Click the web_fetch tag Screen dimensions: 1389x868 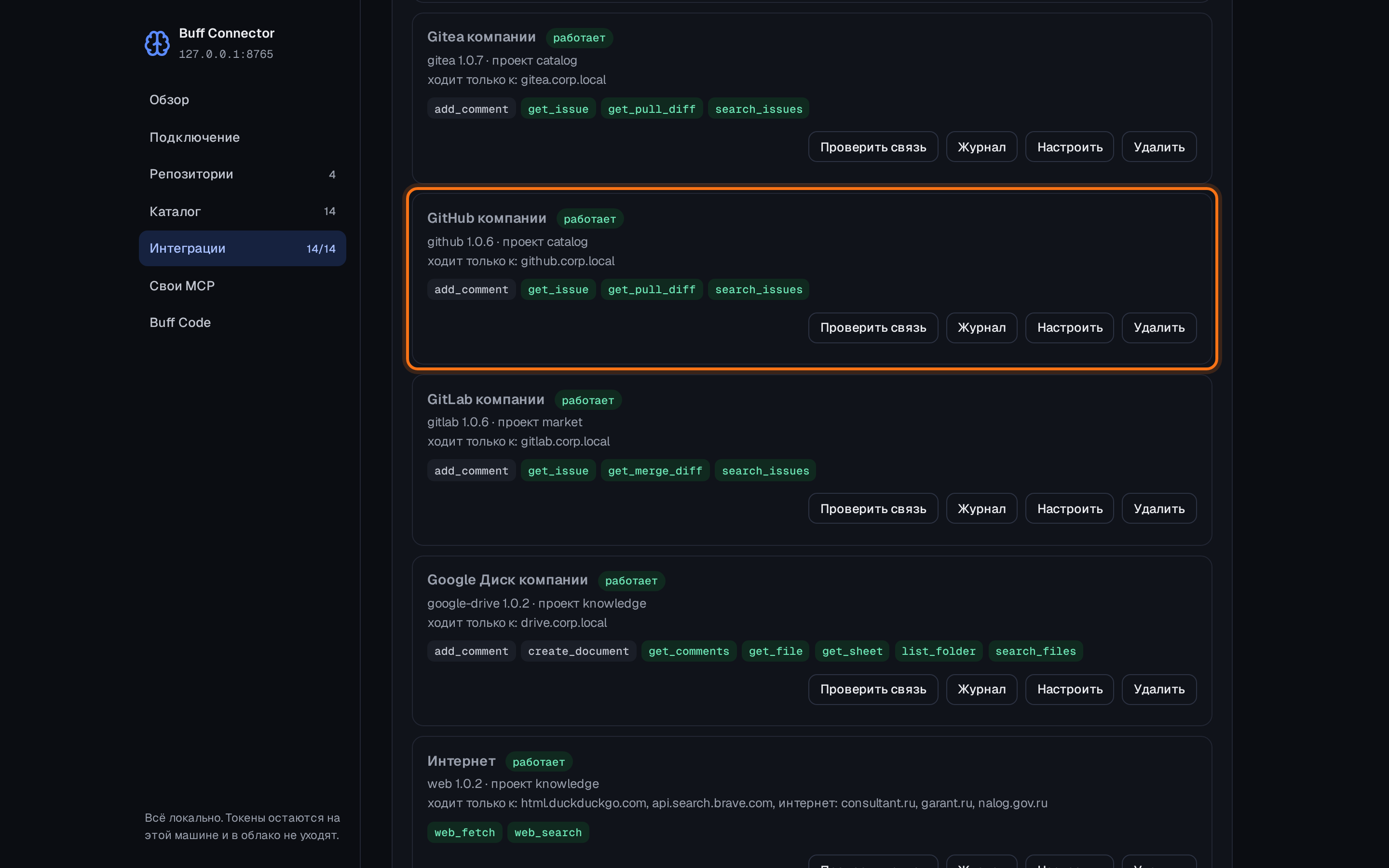click(464, 832)
